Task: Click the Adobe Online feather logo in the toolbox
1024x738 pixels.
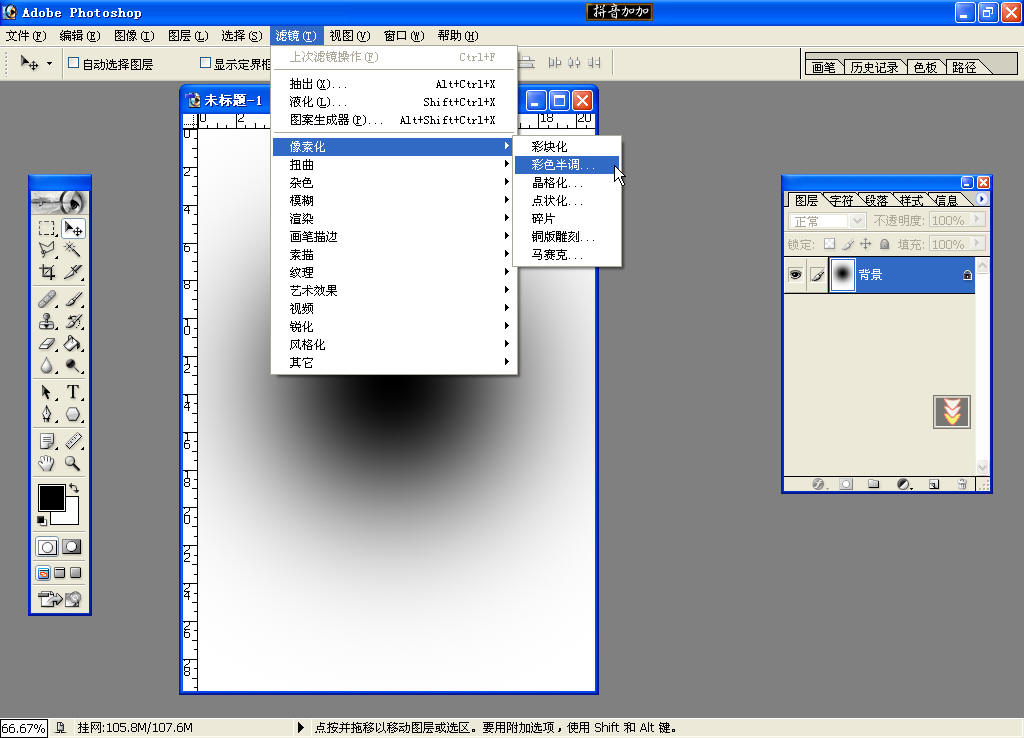Action: click(59, 202)
